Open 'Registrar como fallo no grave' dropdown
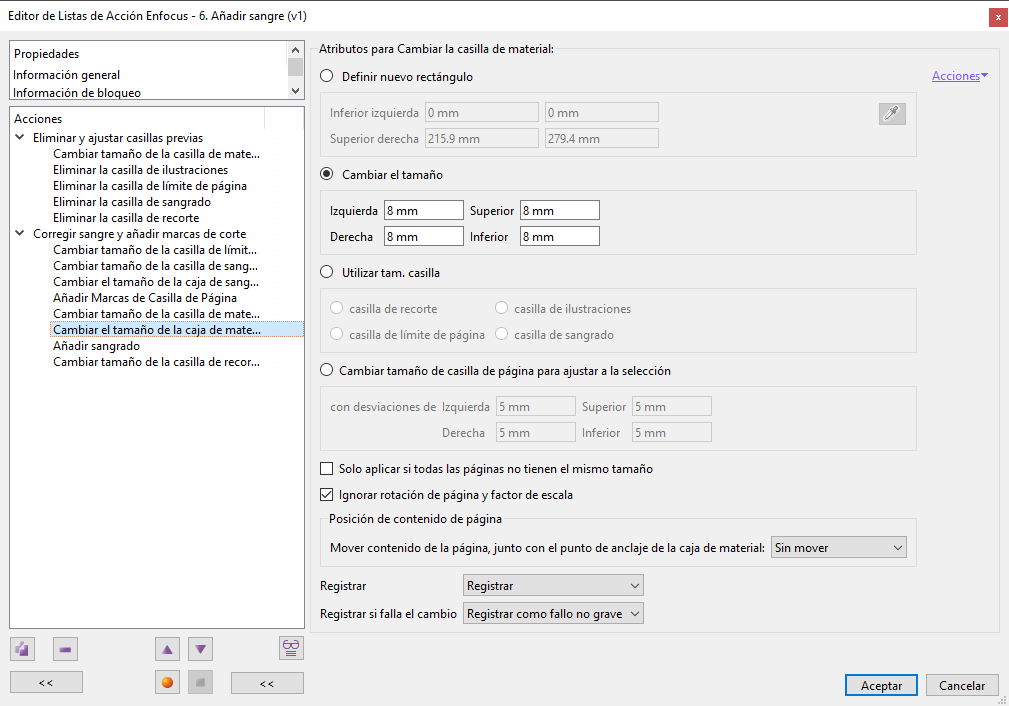Image resolution: width=1009 pixels, height=706 pixels. tap(553, 614)
